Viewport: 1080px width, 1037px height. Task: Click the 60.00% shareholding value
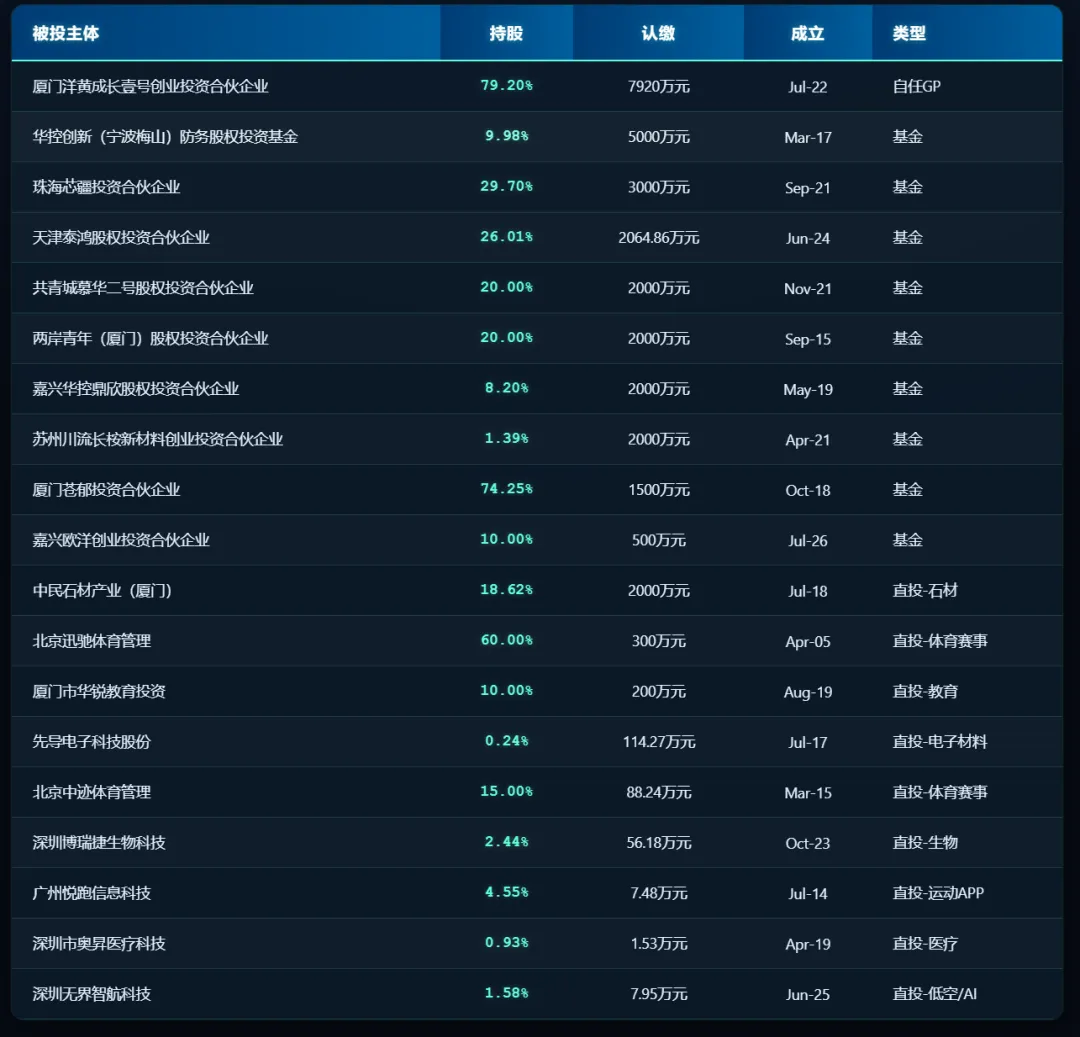click(507, 640)
